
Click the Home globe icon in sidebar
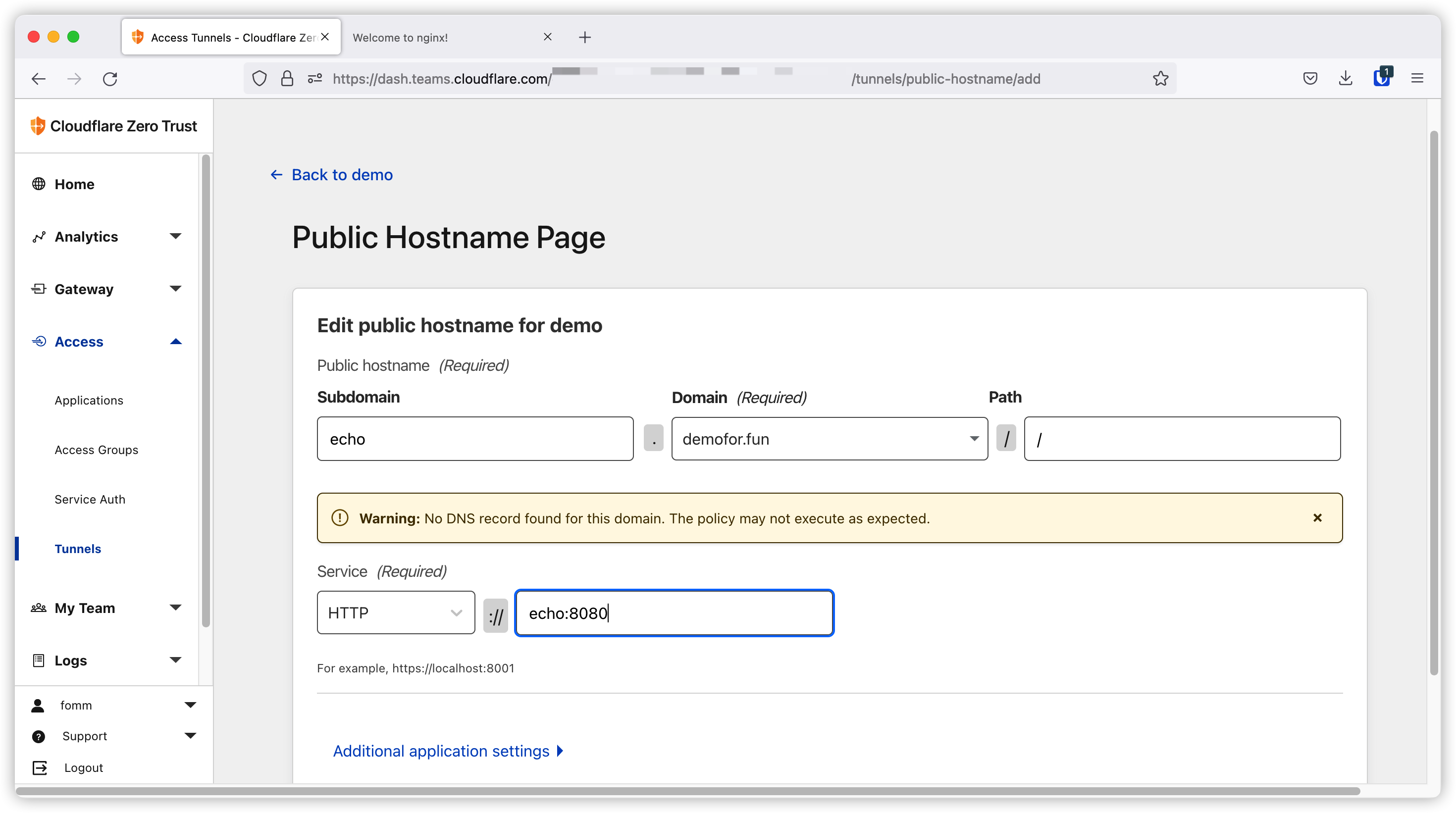tap(39, 184)
